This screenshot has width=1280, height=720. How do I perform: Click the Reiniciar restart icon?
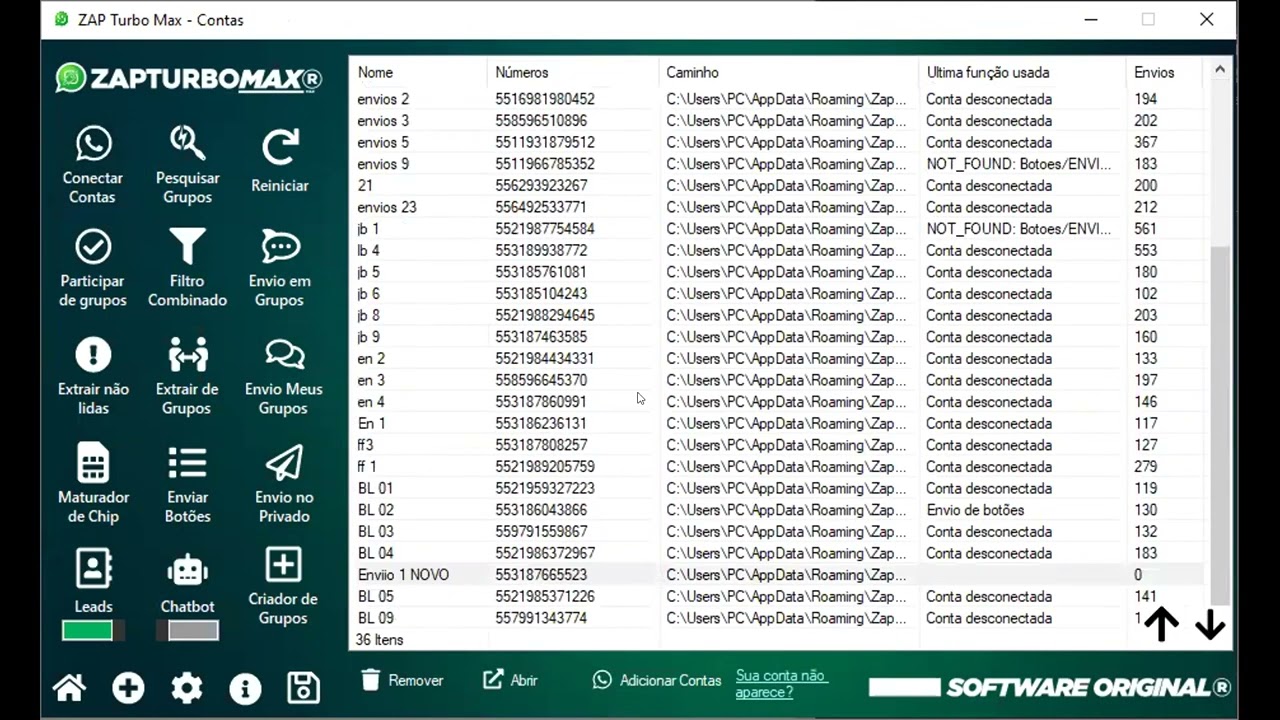280,147
